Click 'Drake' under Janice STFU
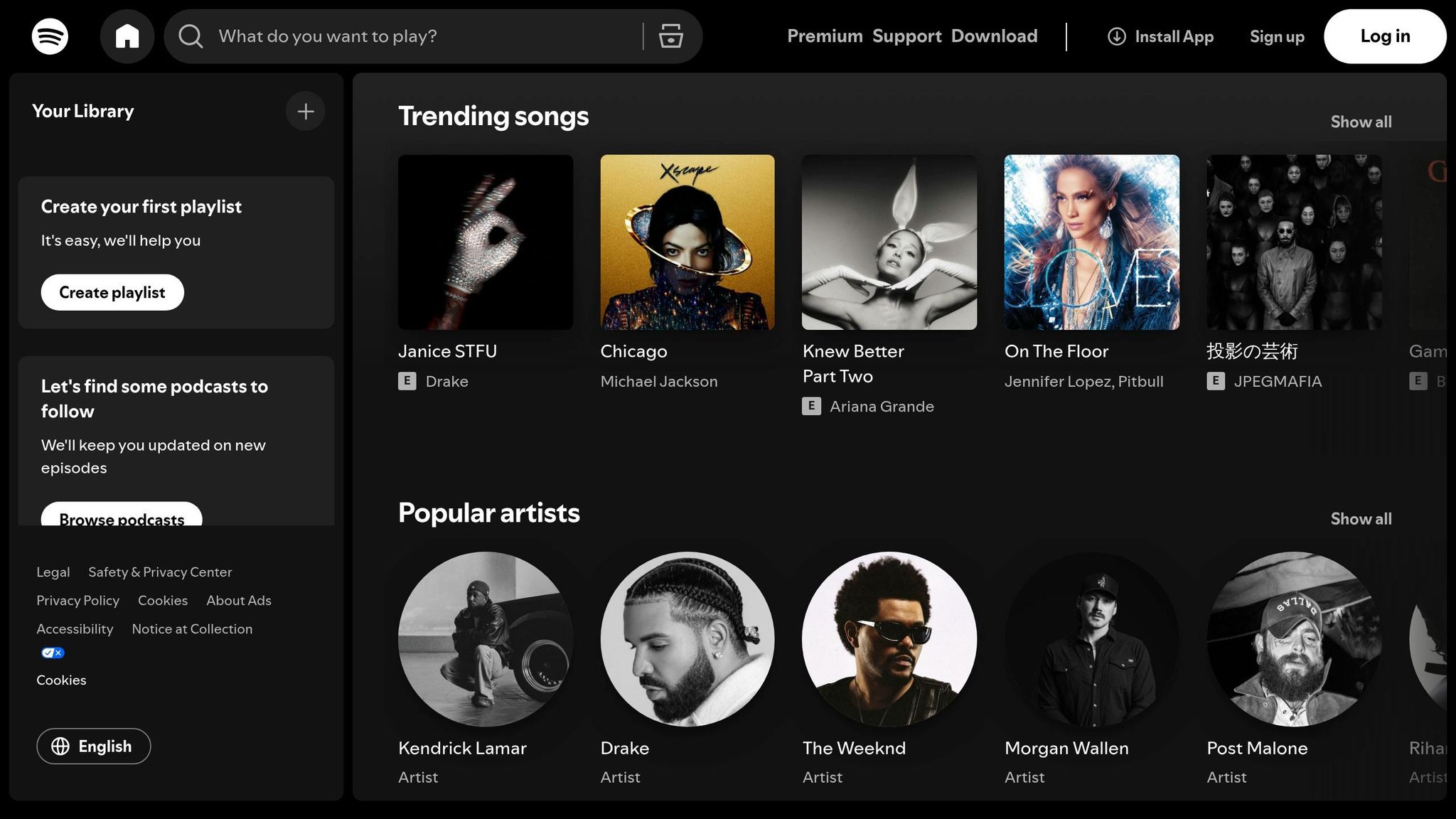This screenshot has height=819, width=1456. pos(446,381)
